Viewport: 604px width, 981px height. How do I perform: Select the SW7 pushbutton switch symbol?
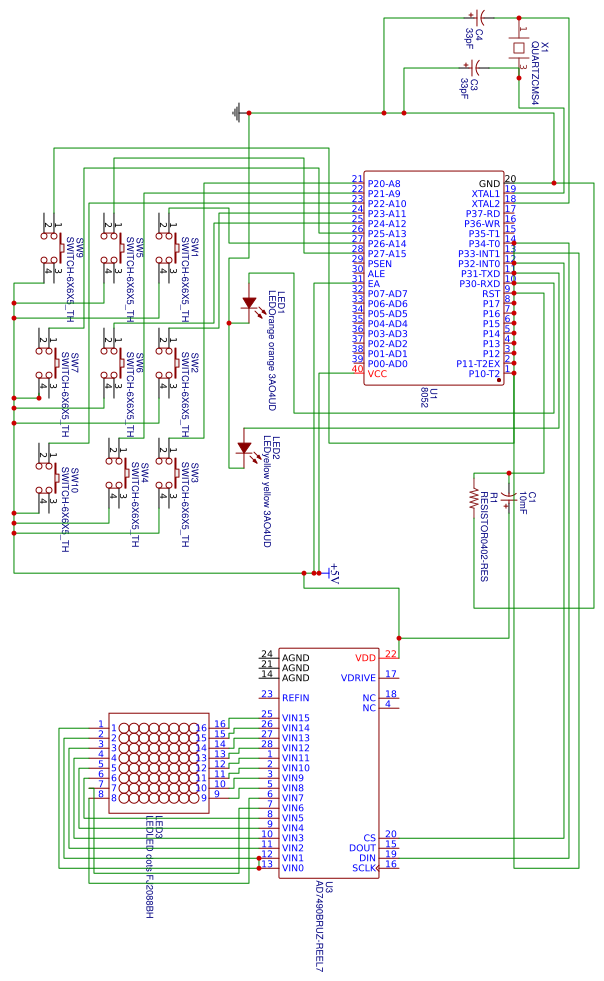[x=47, y=363]
